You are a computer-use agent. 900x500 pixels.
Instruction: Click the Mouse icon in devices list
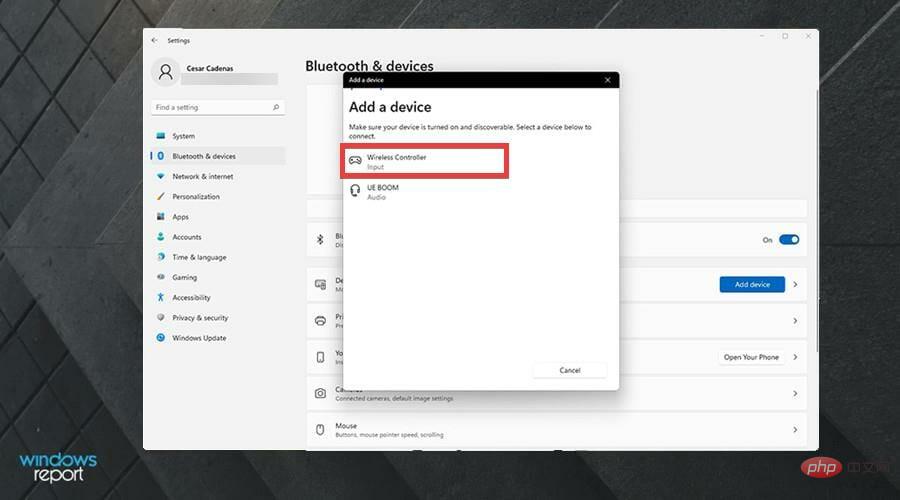point(320,429)
